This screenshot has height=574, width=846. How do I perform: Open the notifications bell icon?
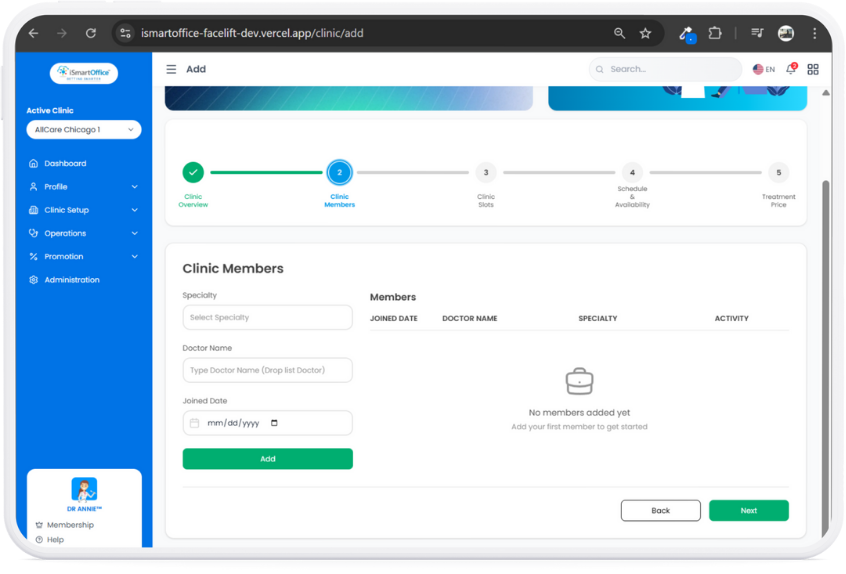(790, 69)
